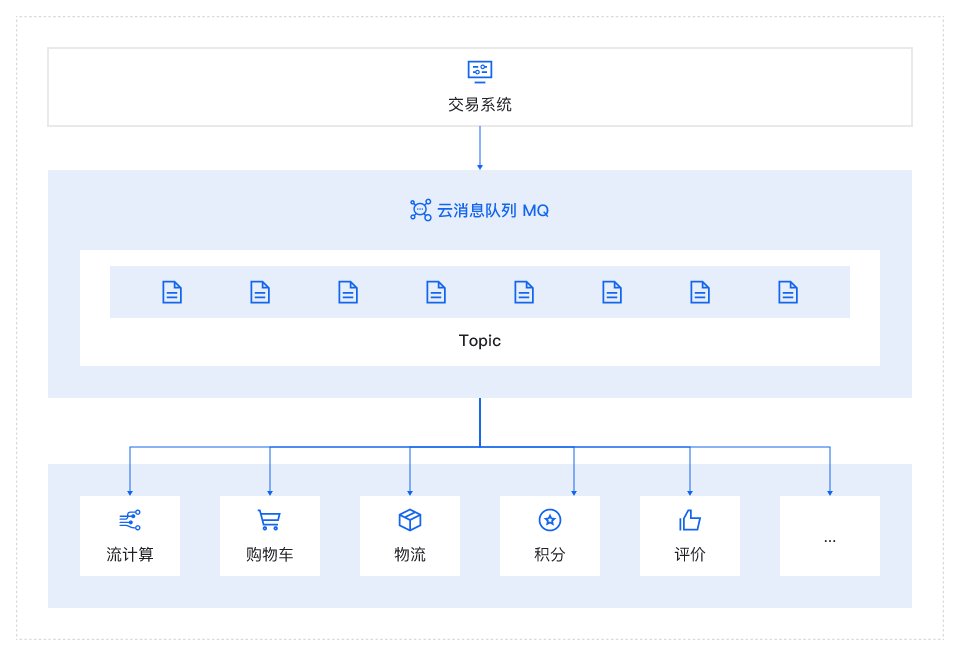960x656 pixels.
Task: Select the 交易系统 label text
Action: [479, 104]
